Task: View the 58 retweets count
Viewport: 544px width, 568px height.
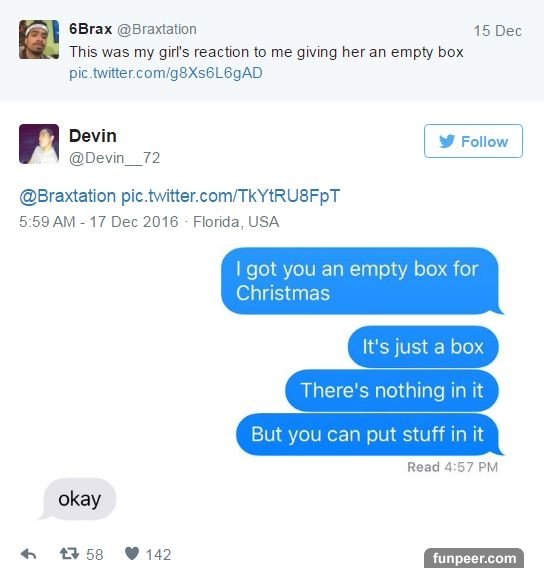Action: coord(95,555)
